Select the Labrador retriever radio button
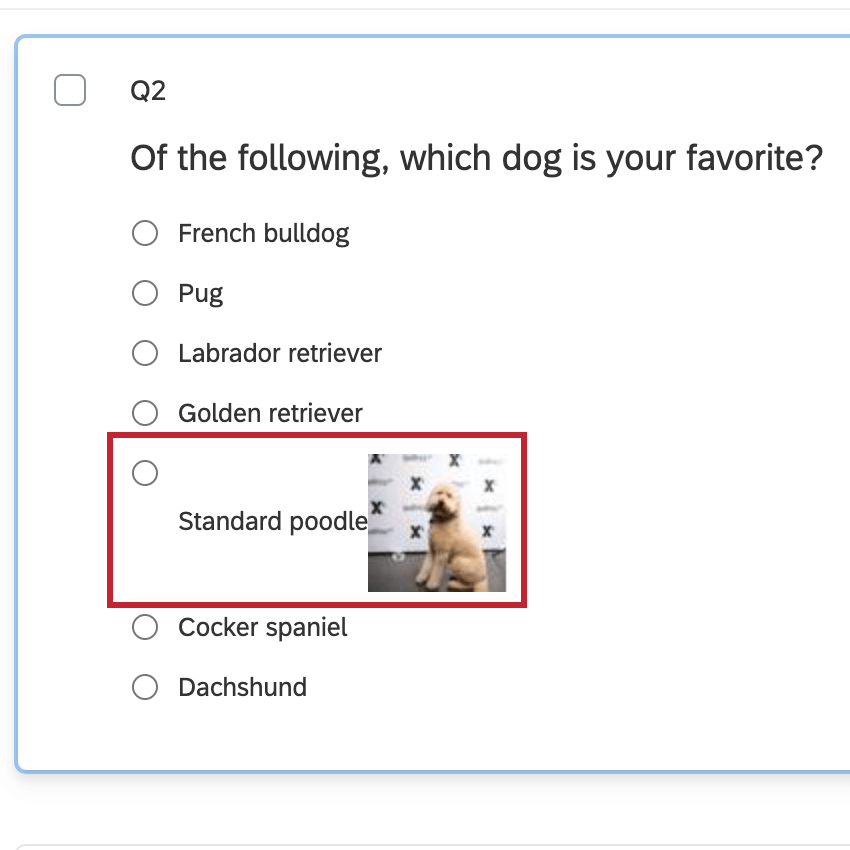850x850 pixels. [x=145, y=353]
